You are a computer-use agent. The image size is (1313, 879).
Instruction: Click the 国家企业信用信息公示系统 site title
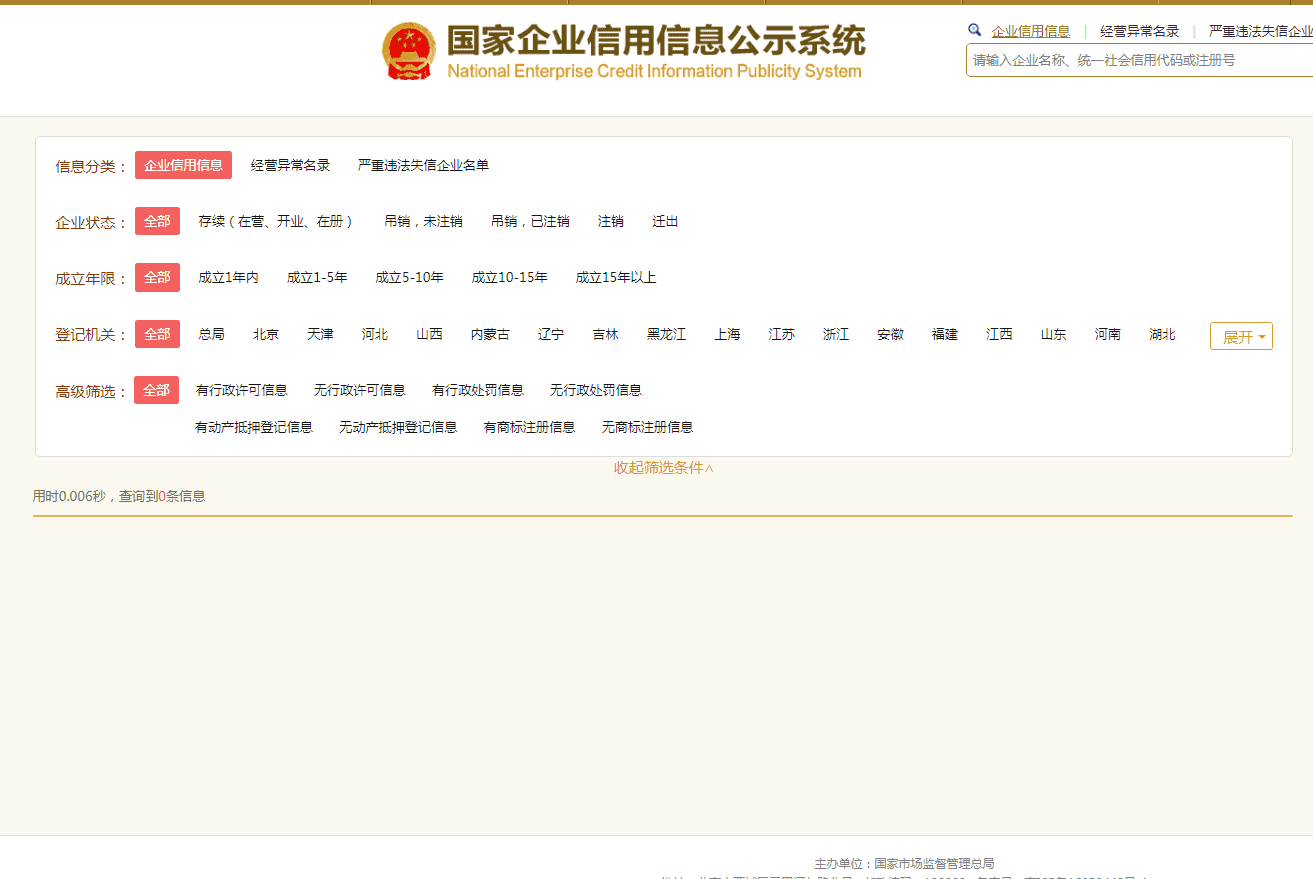coord(655,41)
